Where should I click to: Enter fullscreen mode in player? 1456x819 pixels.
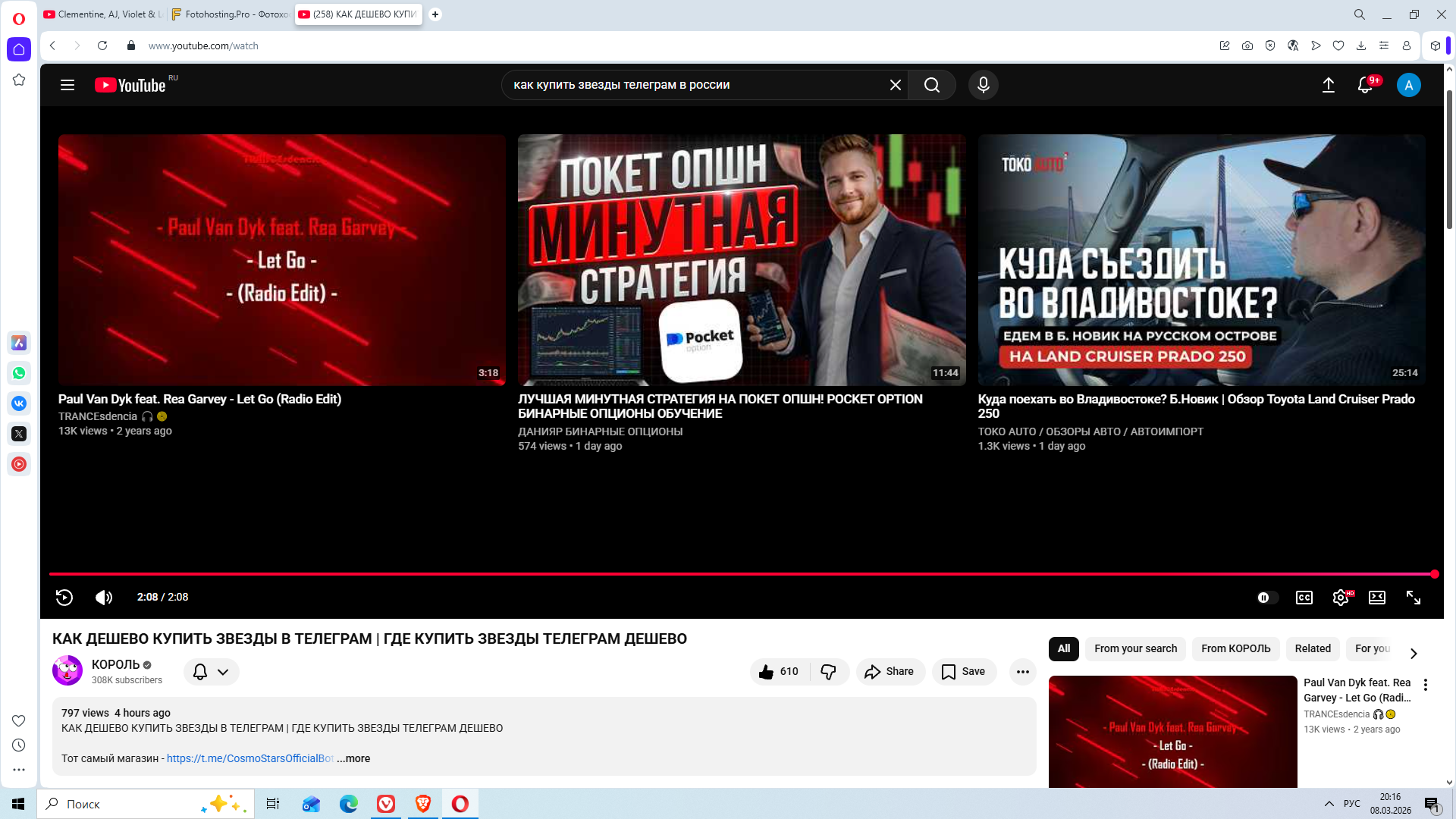coord(1414,598)
